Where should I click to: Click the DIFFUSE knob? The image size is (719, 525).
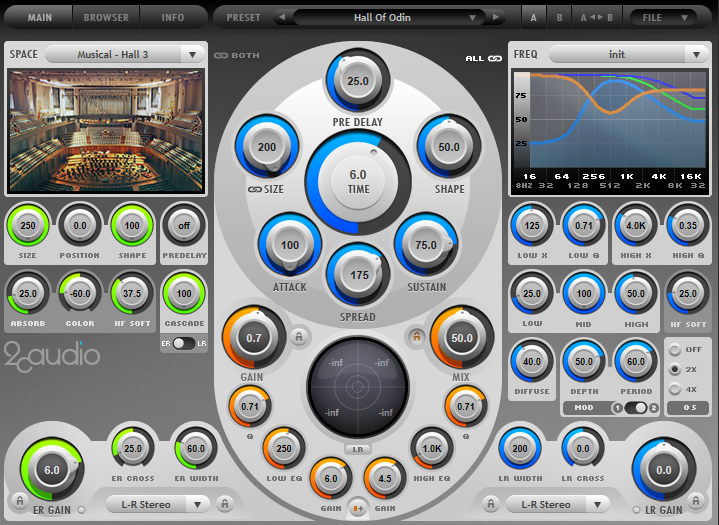[x=532, y=361]
